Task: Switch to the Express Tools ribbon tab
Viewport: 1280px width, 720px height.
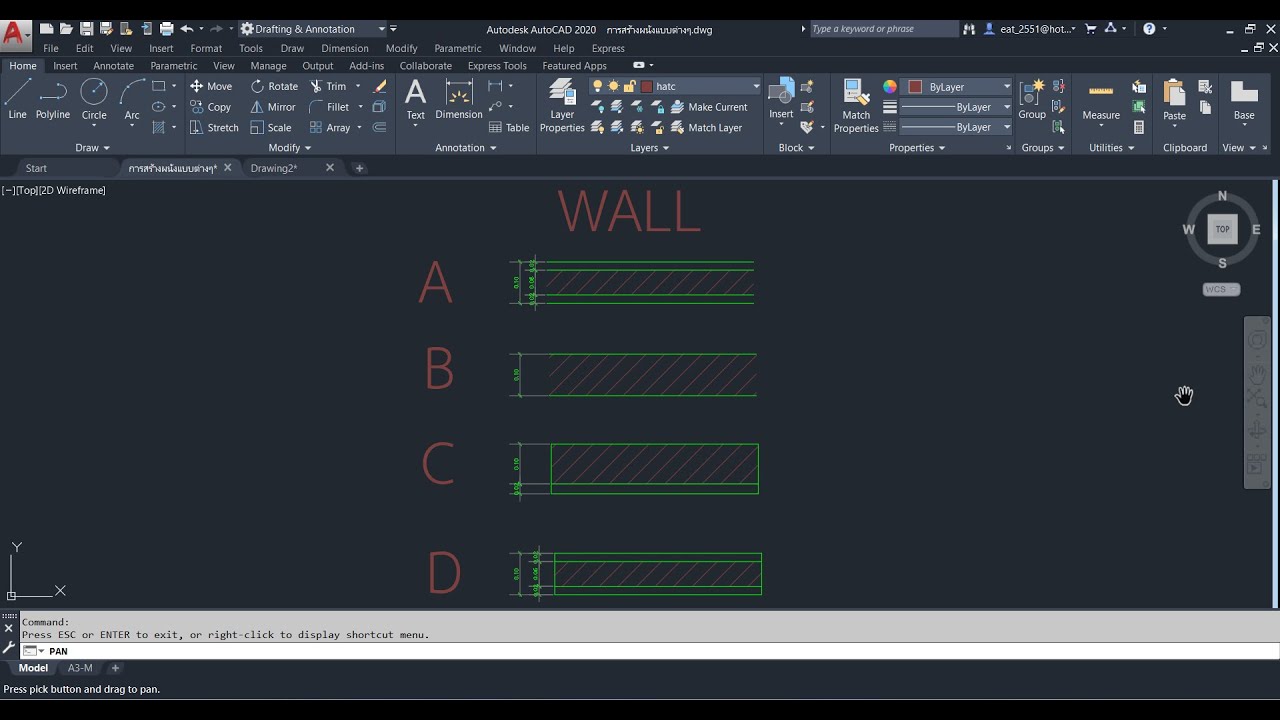Action: point(497,66)
